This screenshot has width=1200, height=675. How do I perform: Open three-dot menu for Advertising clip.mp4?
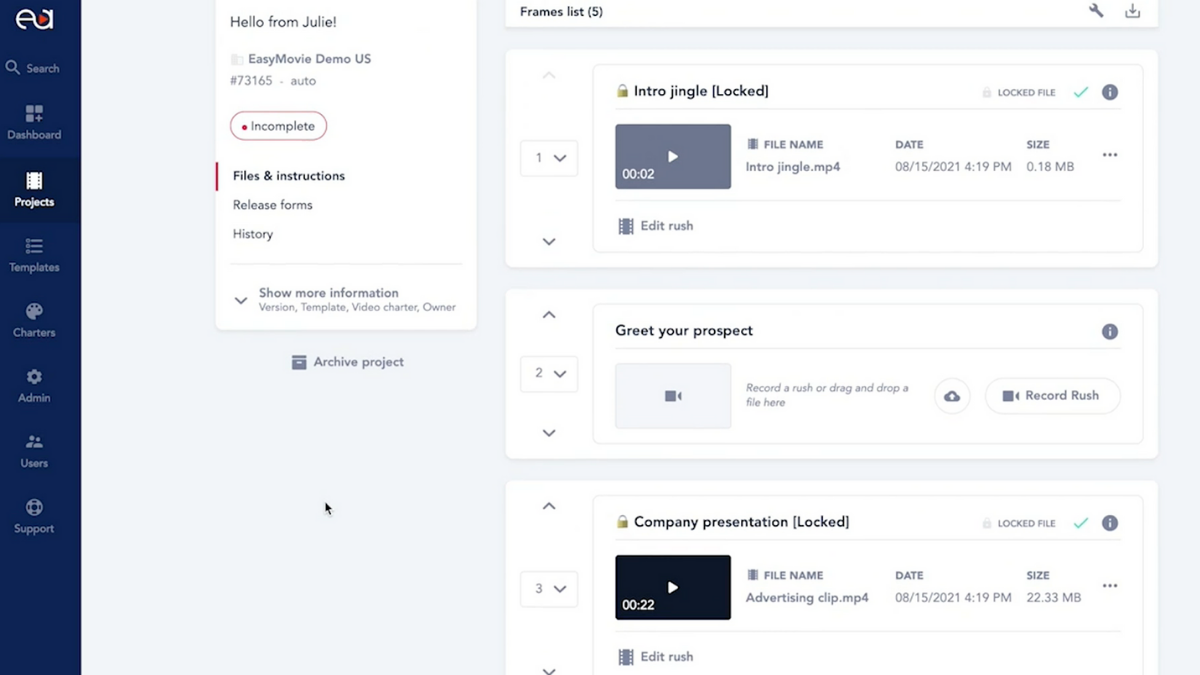pyautogui.click(x=1109, y=586)
